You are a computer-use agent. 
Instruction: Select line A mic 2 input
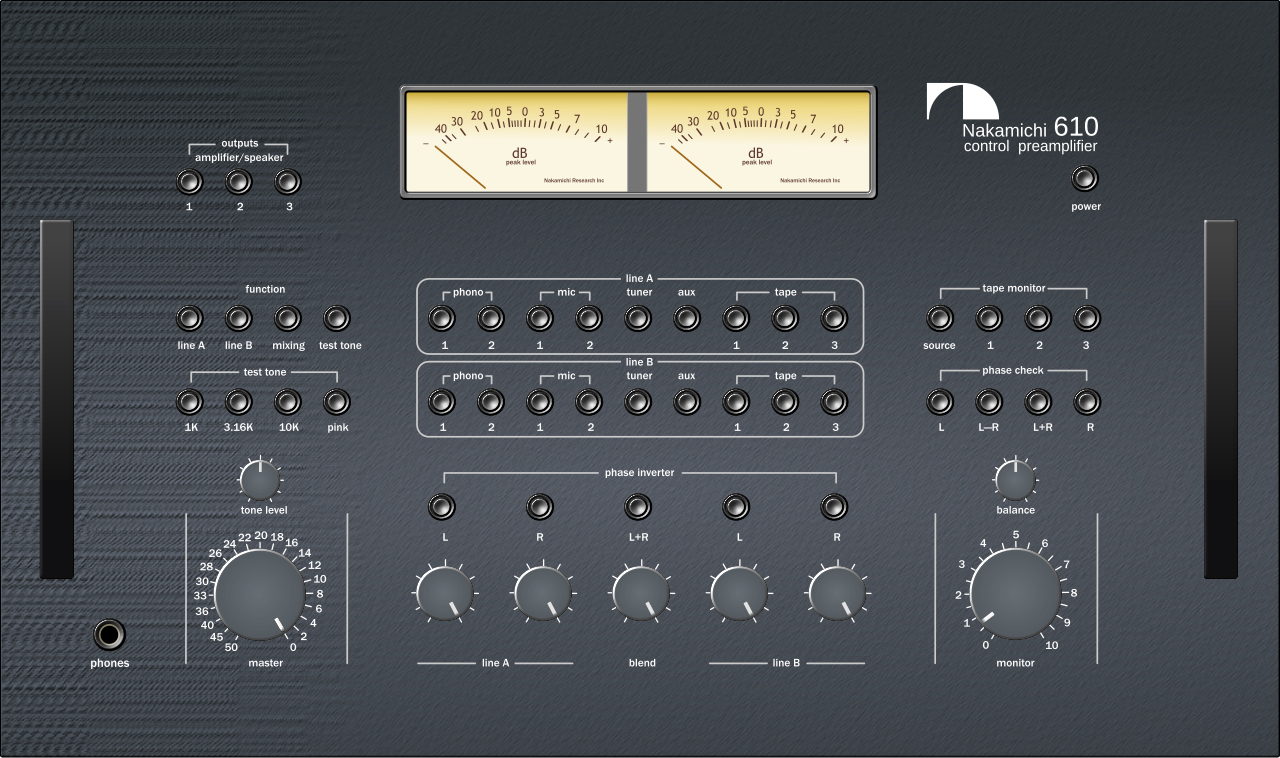coord(589,319)
